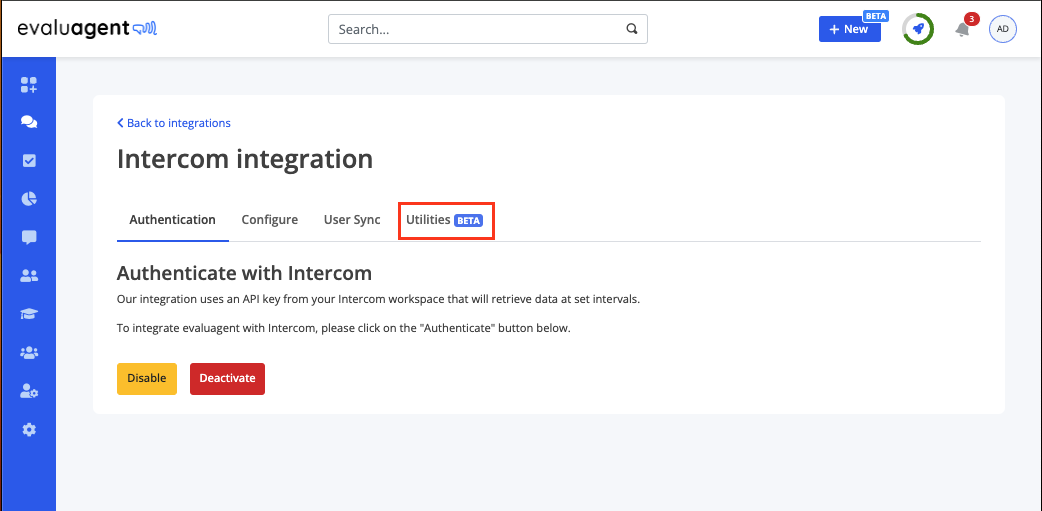Viewport: 1042px width, 511px height.
Task: Open the checkmark evaluations sidebar icon
Action: coord(29,161)
